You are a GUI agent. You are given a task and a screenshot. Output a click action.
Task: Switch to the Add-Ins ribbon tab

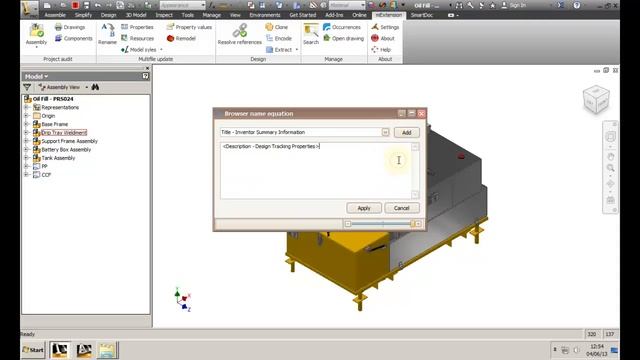coord(334,15)
